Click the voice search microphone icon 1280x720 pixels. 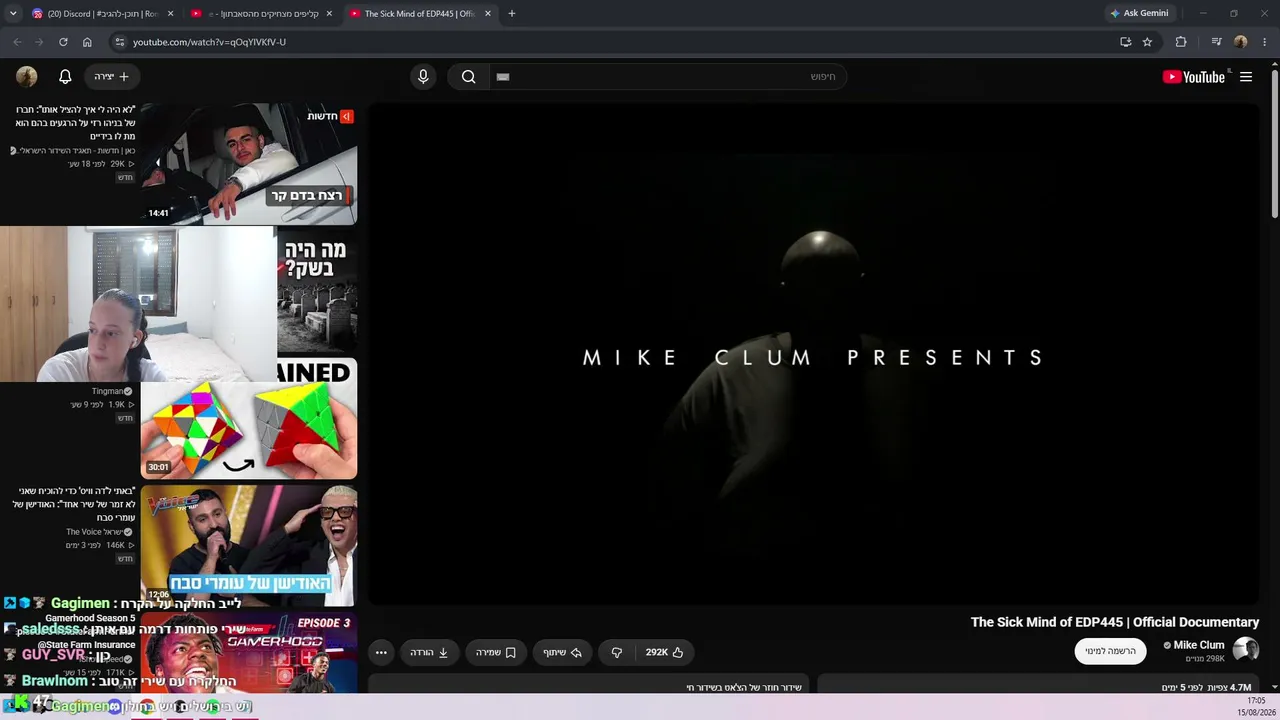[423, 77]
